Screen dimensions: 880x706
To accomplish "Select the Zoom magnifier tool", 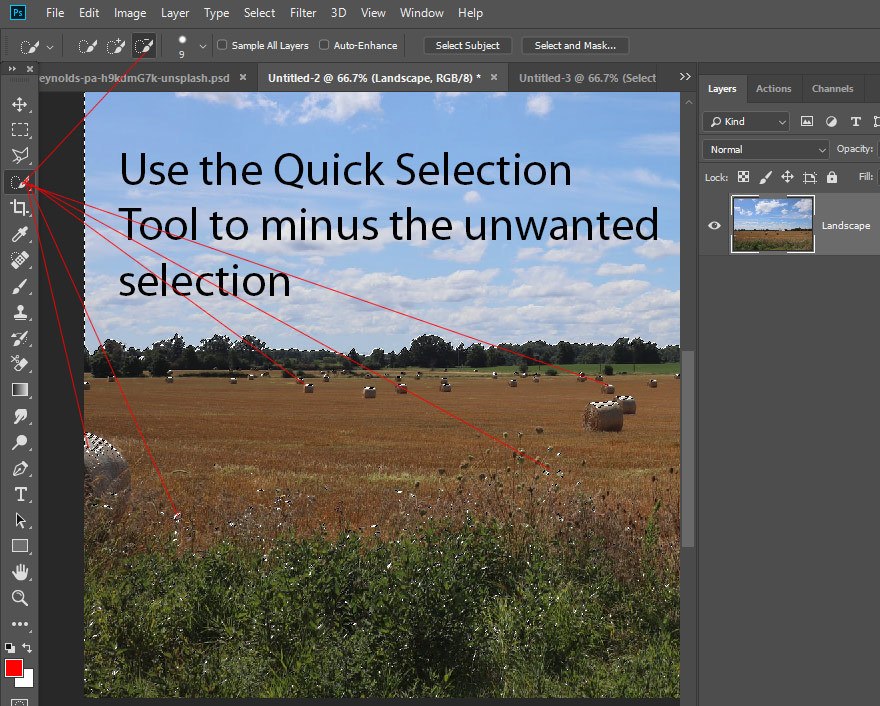I will 19,598.
